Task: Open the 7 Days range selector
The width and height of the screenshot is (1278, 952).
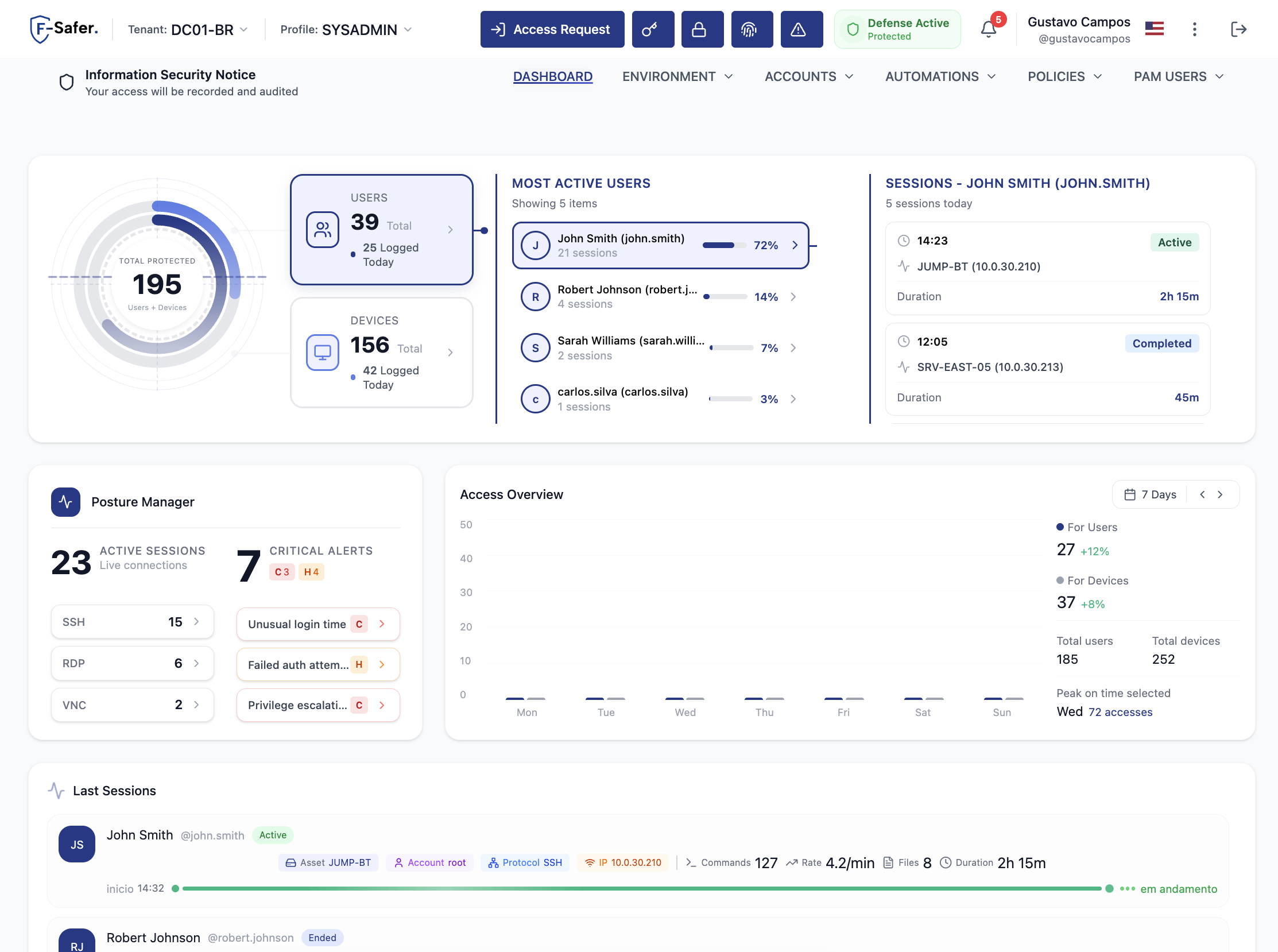Action: coord(1150,494)
